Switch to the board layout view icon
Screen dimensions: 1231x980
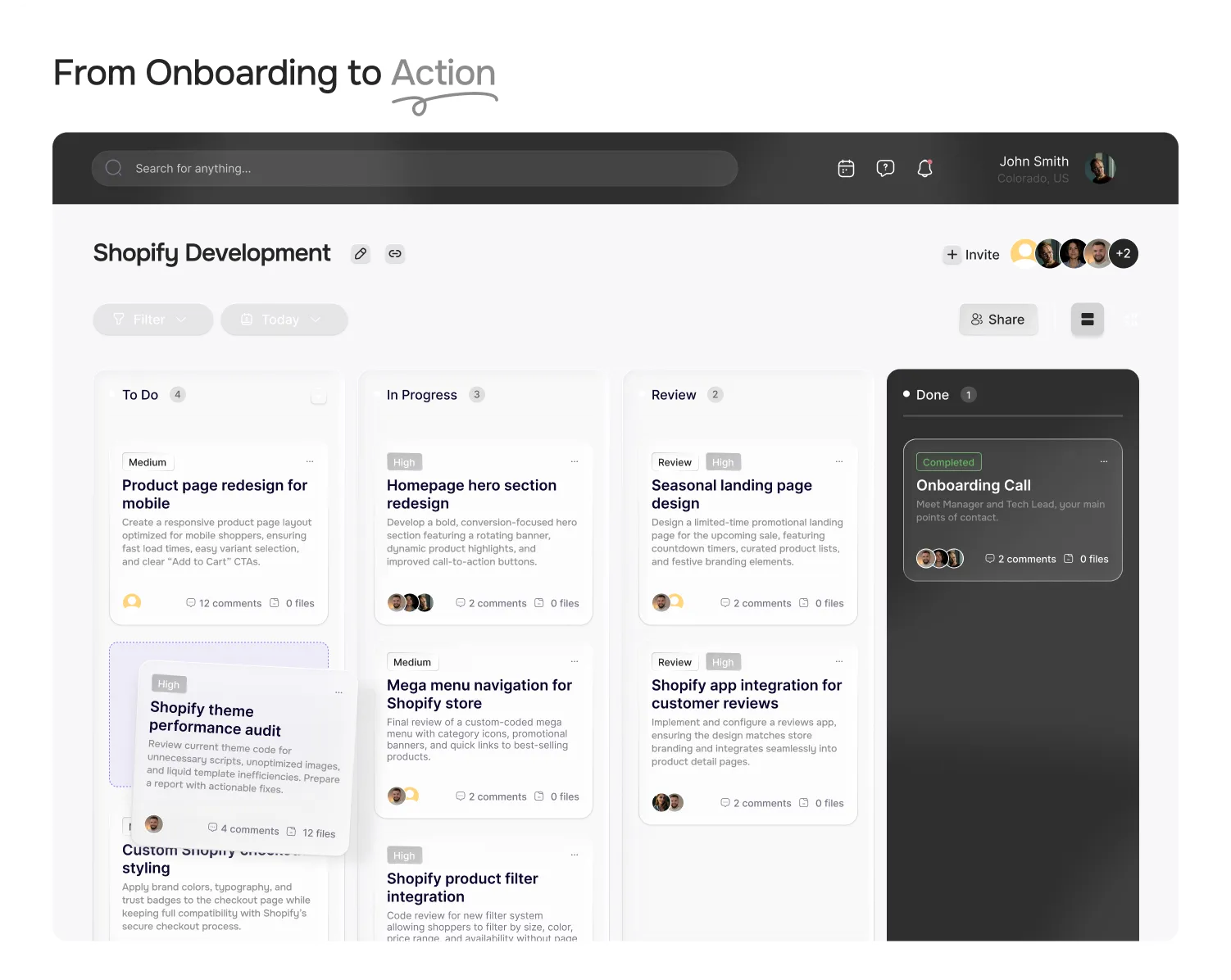tap(1088, 320)
